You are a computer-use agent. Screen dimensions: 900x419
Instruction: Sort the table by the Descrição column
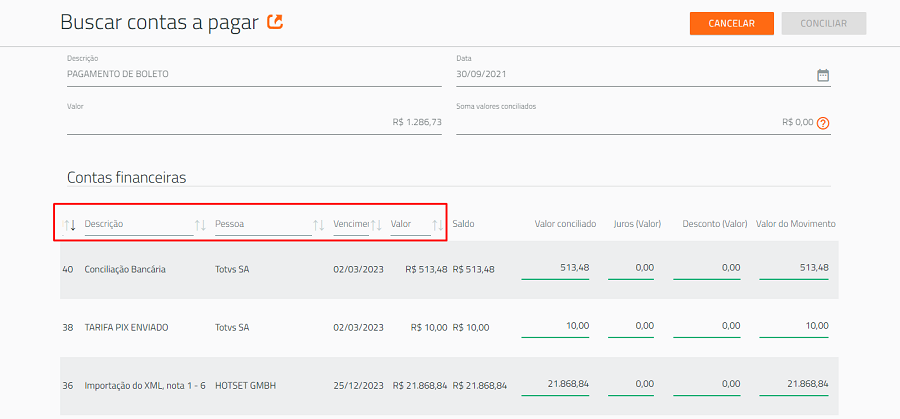tap(200, 225)
